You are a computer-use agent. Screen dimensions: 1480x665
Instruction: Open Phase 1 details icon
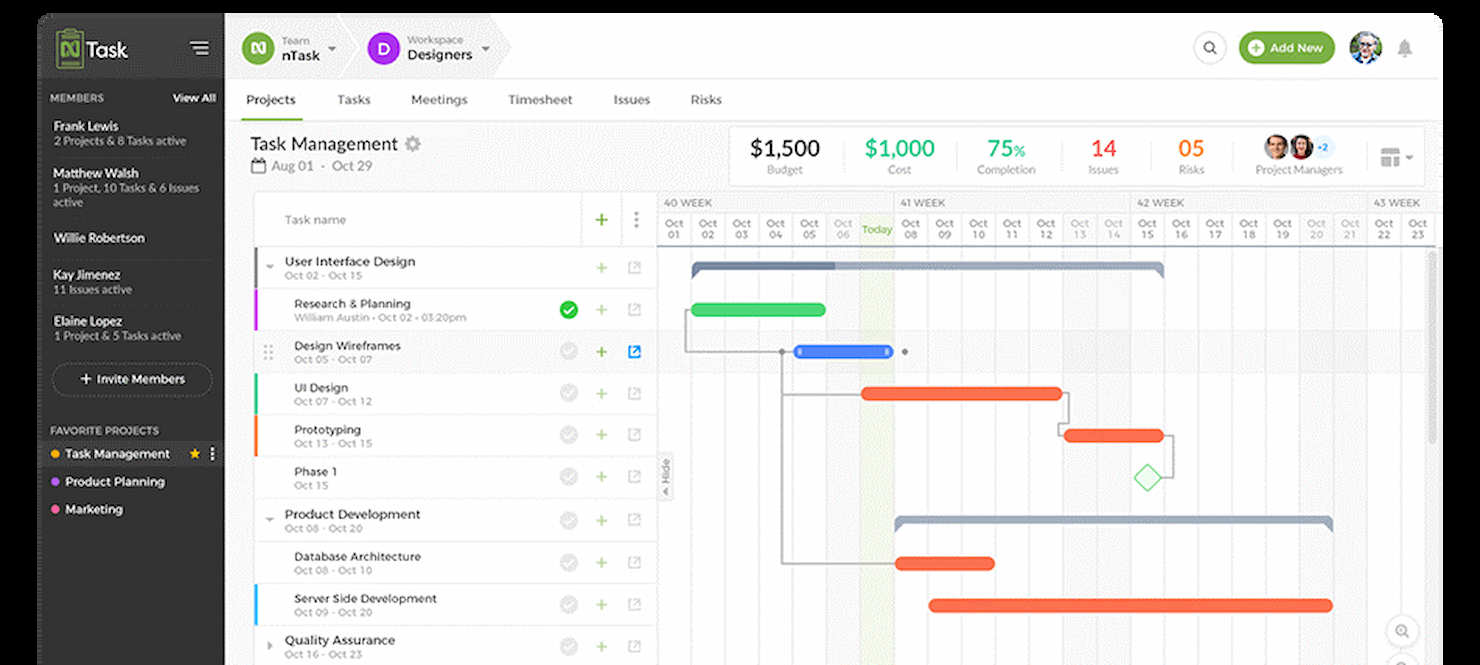point(634,477)
